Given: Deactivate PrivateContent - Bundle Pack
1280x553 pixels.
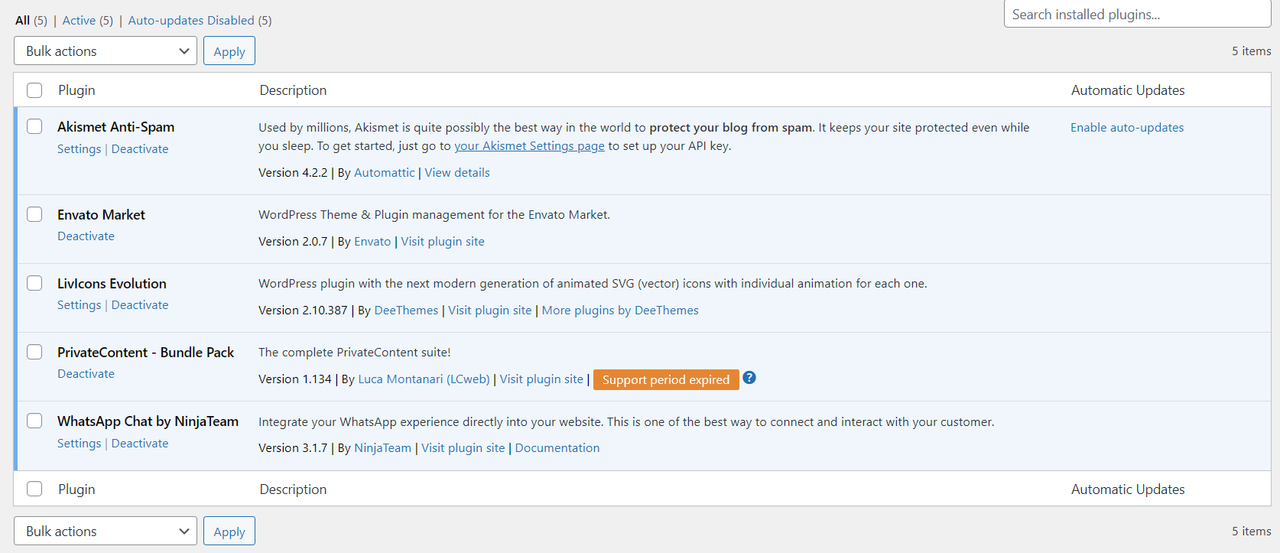Looking at the screenshot, I should [86, 373].
